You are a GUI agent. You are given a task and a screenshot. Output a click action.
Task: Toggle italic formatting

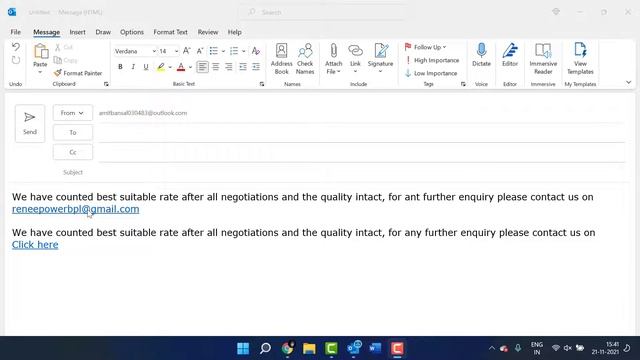(133, 67)
